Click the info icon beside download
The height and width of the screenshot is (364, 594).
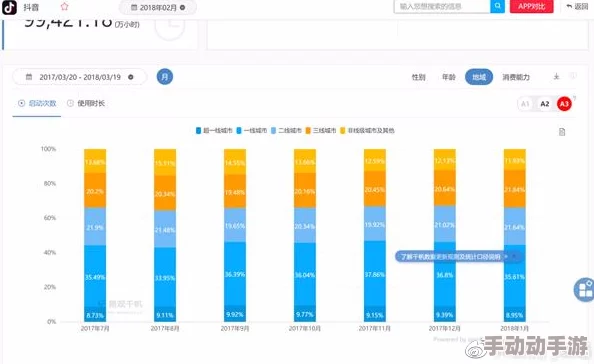(573, 76)
